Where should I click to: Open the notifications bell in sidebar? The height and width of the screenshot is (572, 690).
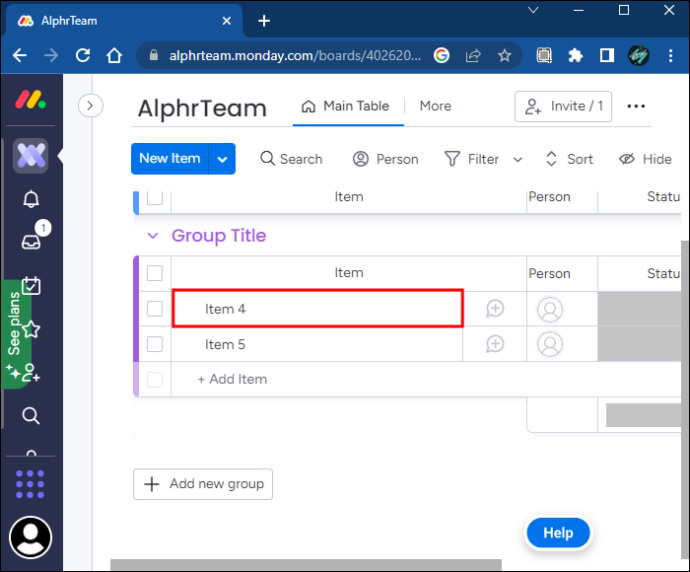(x=31, y=199)
